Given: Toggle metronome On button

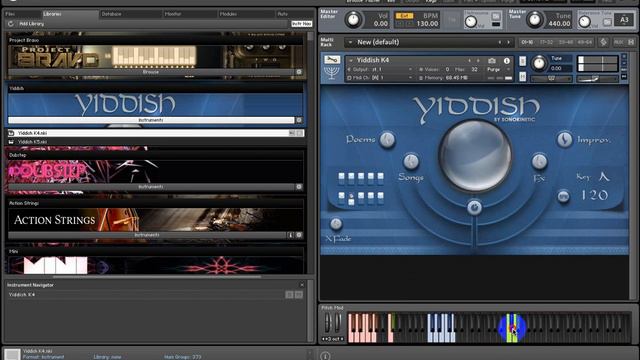Looking at the screenshot, I should pyautogui.click(x=496, y=16).
